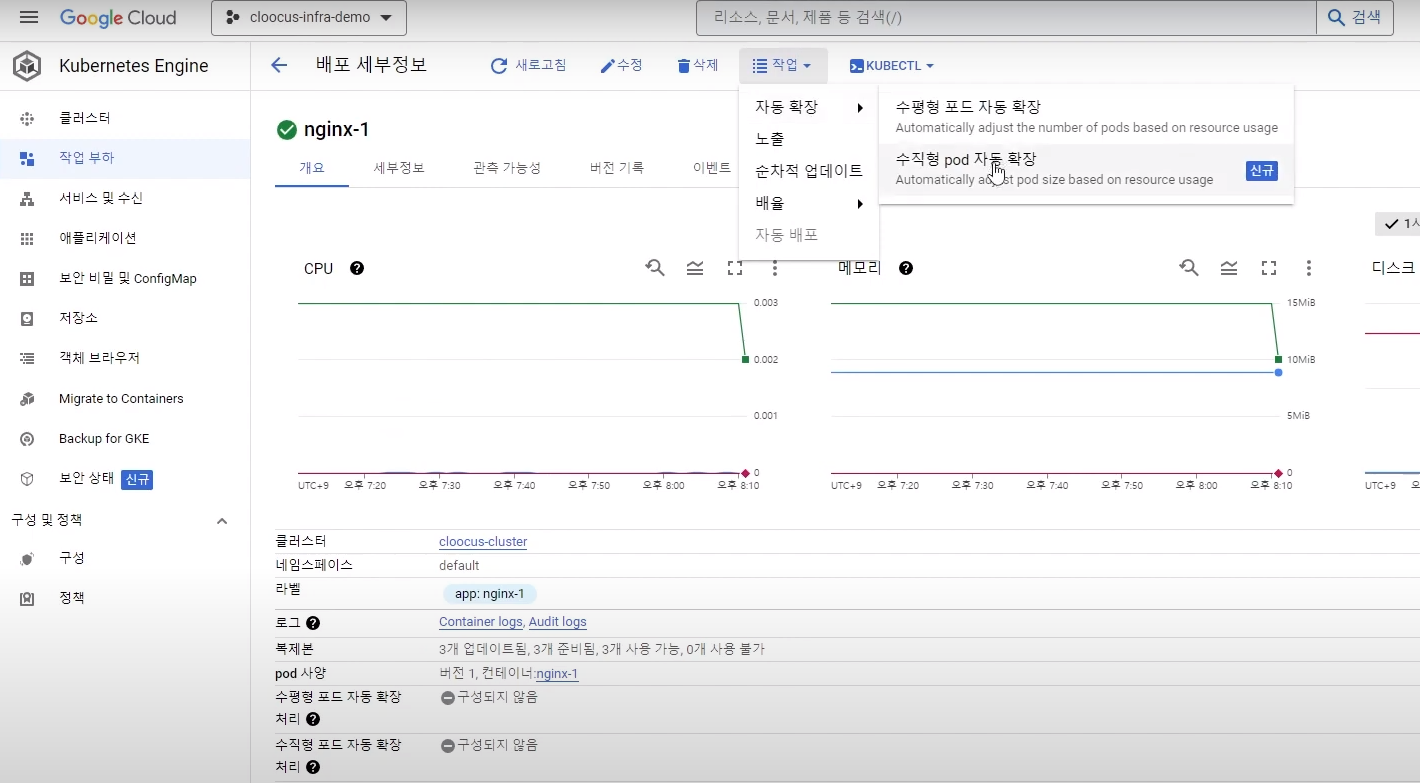Open 정책 in the sidebar
The image size is (1420, 783).
125,598
